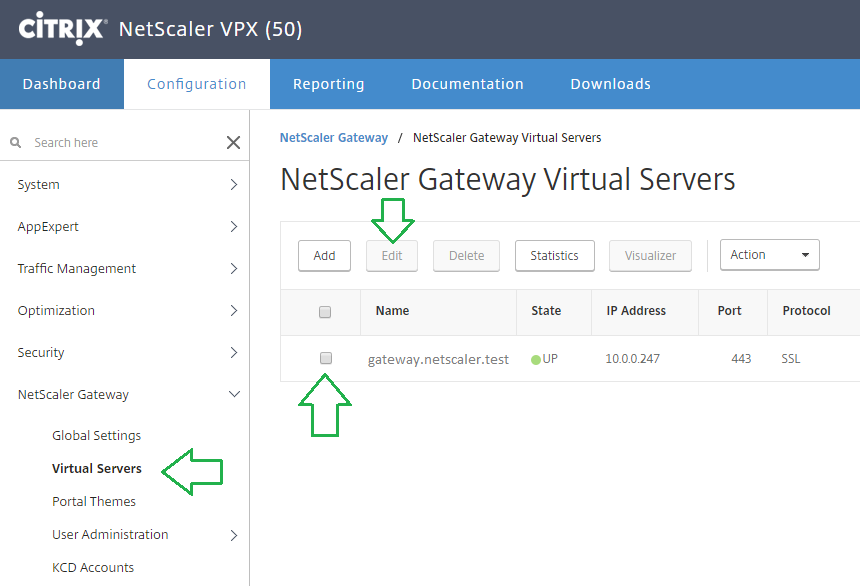Click the search magnifier icon
The image size is (860, 586).
[15, 142]
